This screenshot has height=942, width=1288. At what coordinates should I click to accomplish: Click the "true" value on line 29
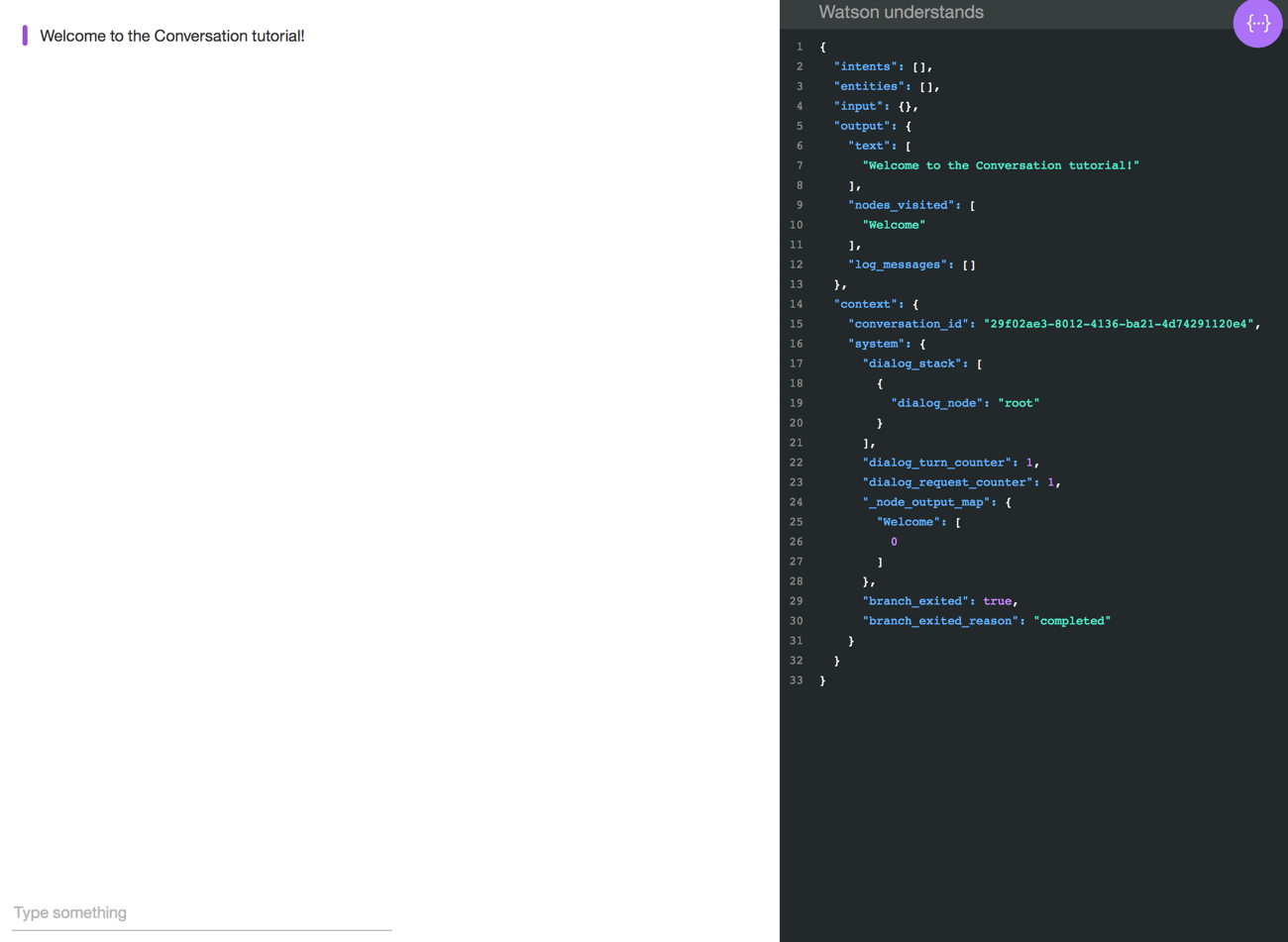point(997,601)
